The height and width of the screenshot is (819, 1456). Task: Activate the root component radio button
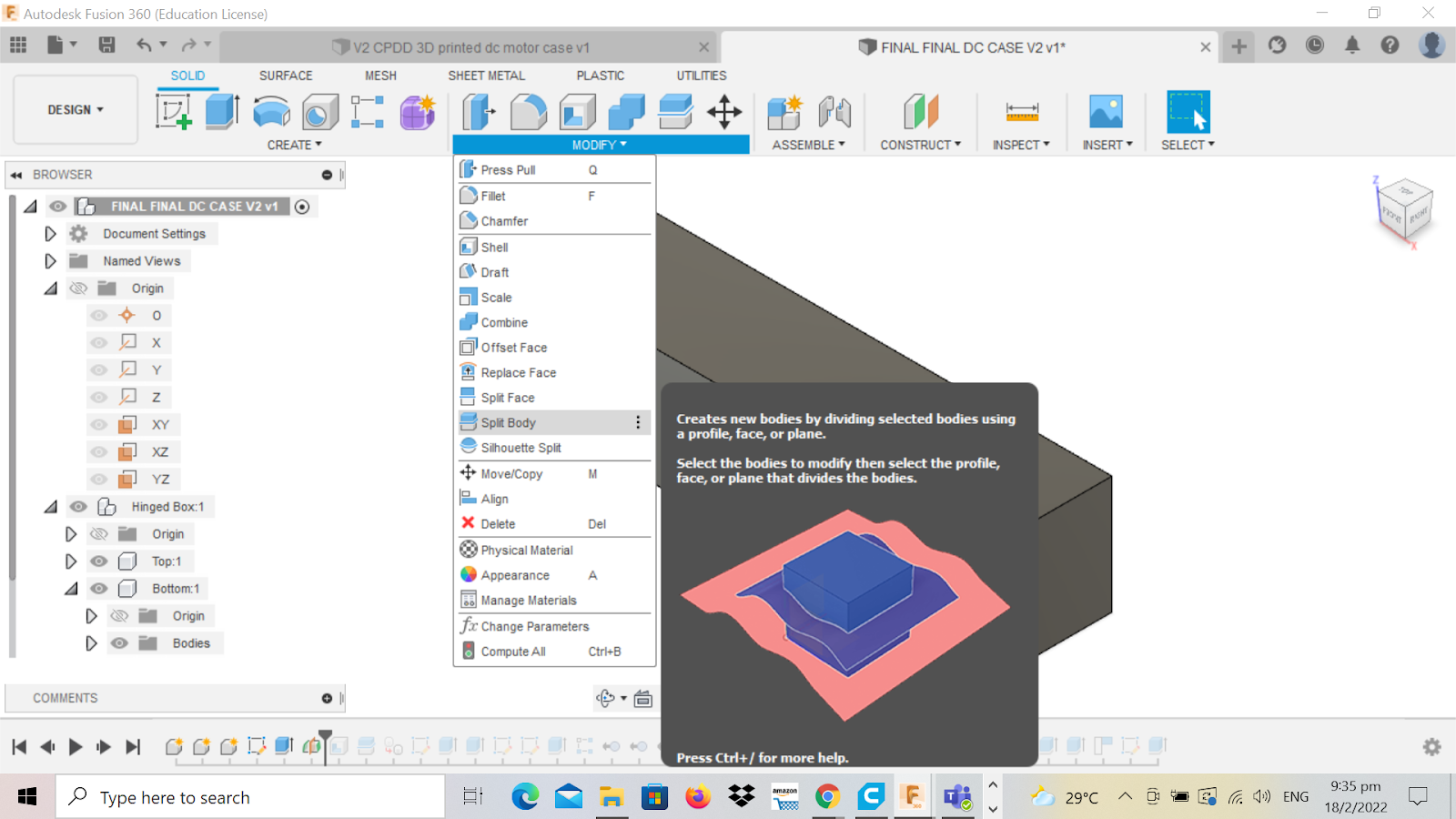click(x=302, y=207)
